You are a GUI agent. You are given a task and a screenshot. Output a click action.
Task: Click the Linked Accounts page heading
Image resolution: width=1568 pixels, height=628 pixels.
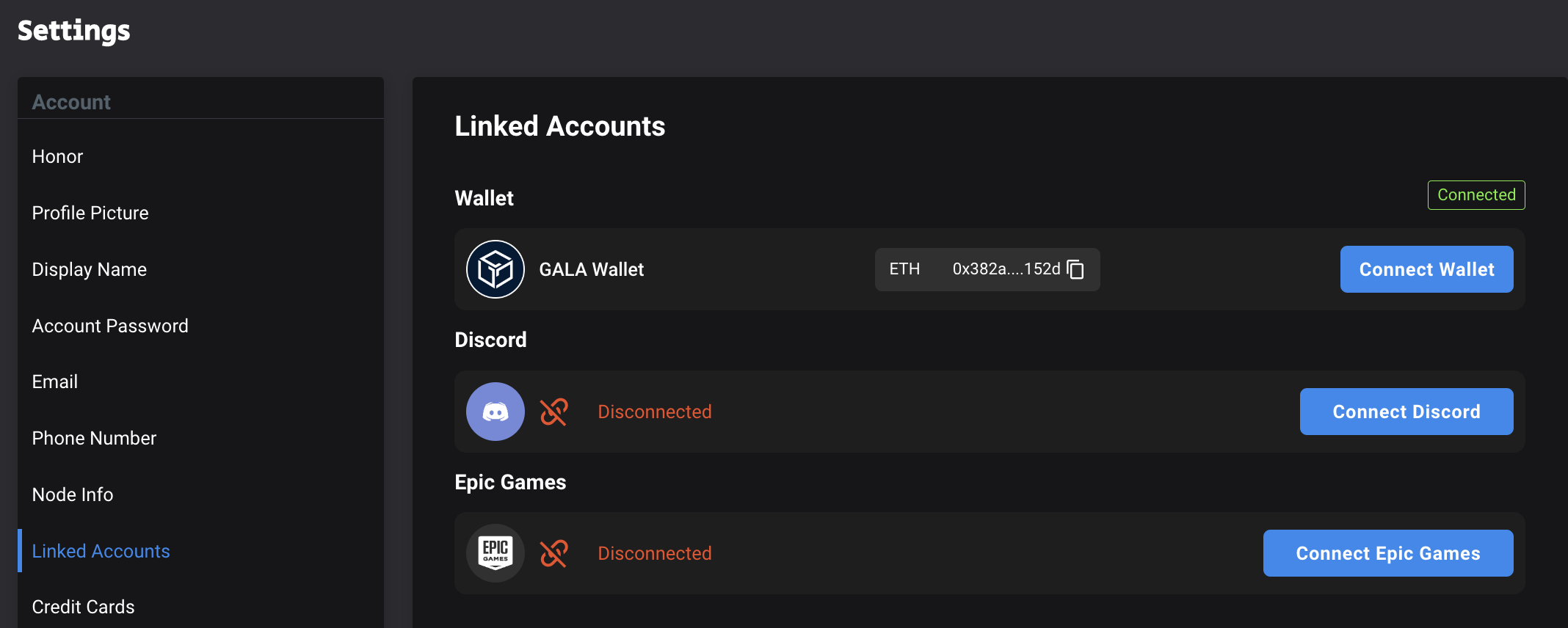click(560, 126)
